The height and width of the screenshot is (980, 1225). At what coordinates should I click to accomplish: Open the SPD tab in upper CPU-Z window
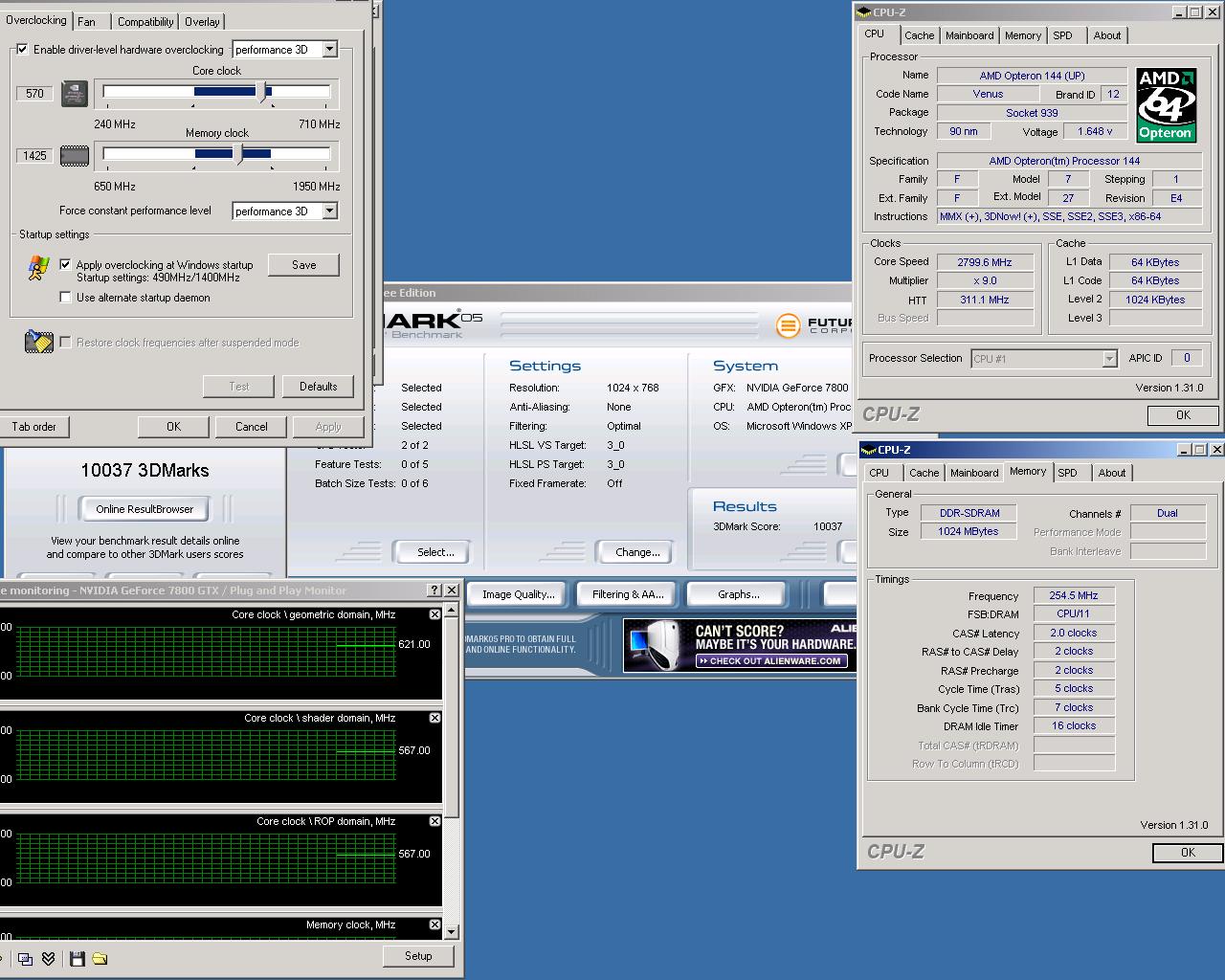pos(1062,35)
